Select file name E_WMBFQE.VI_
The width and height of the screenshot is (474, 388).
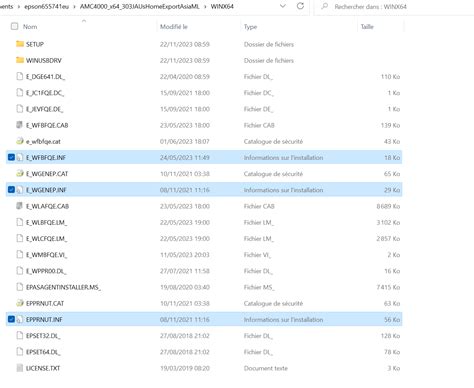(x=46, y=255)
